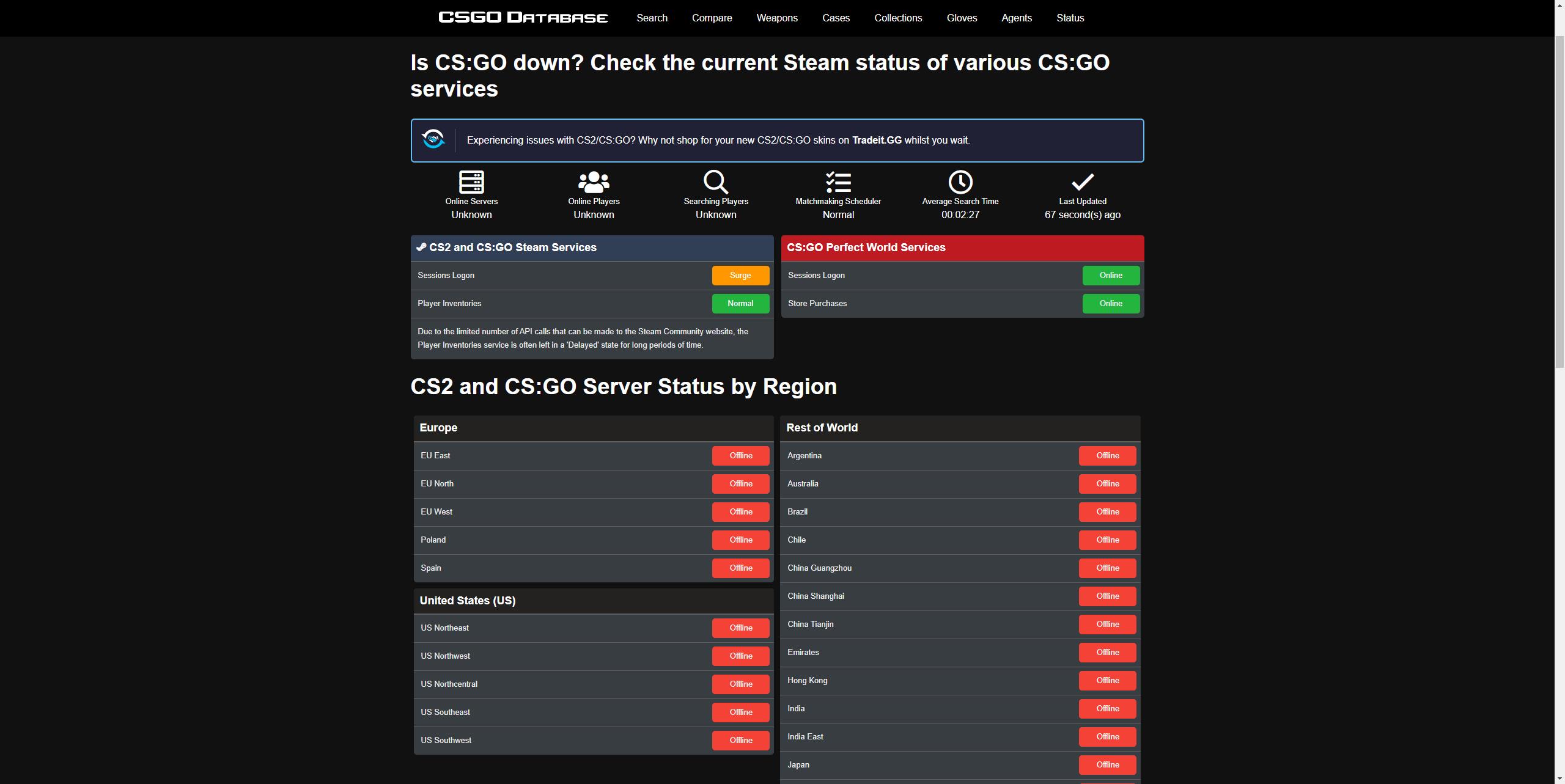Click the Online badge for Store Purchases

(x=1111, y=304)
